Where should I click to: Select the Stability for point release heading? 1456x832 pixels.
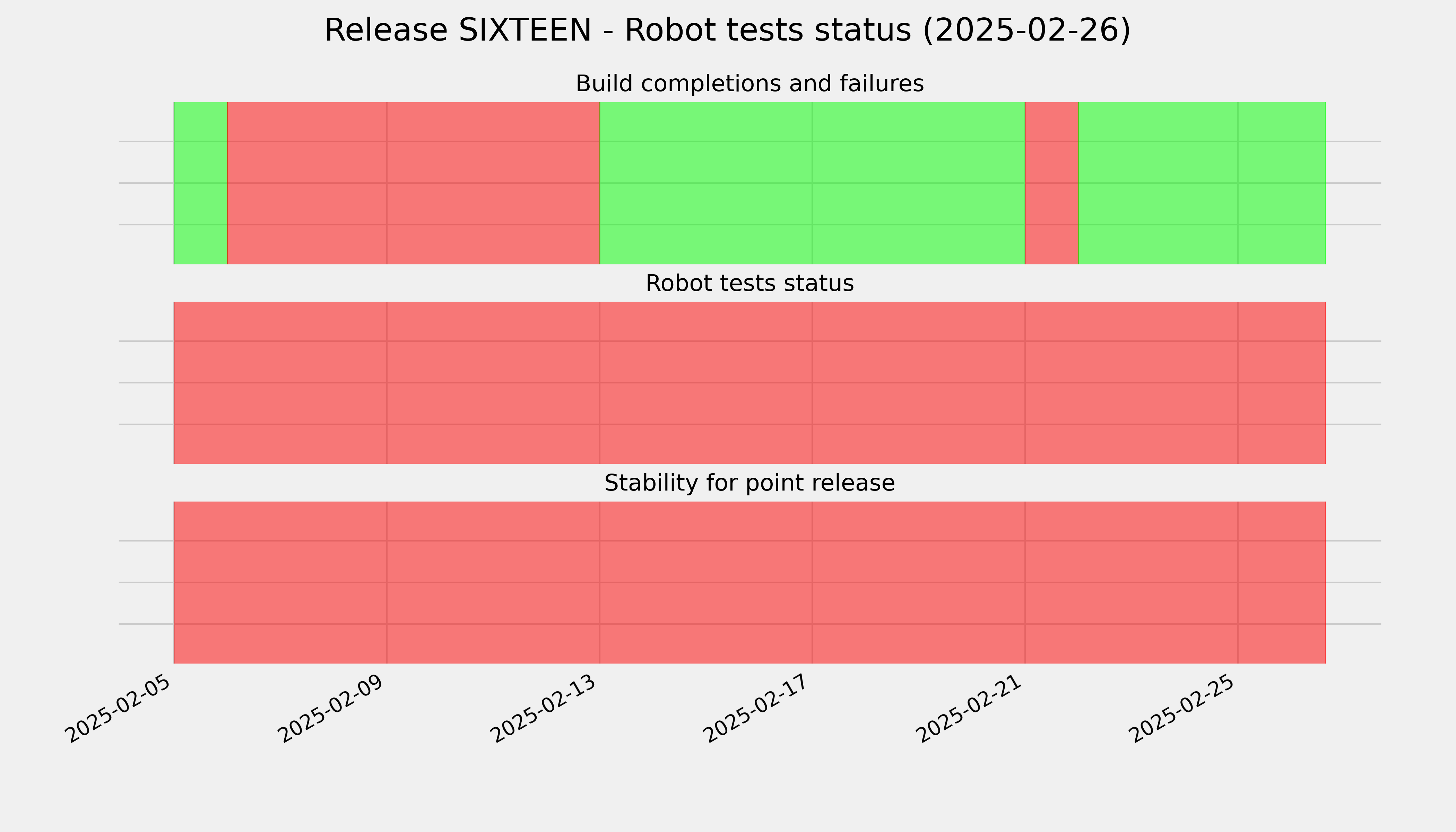(749, 484)
